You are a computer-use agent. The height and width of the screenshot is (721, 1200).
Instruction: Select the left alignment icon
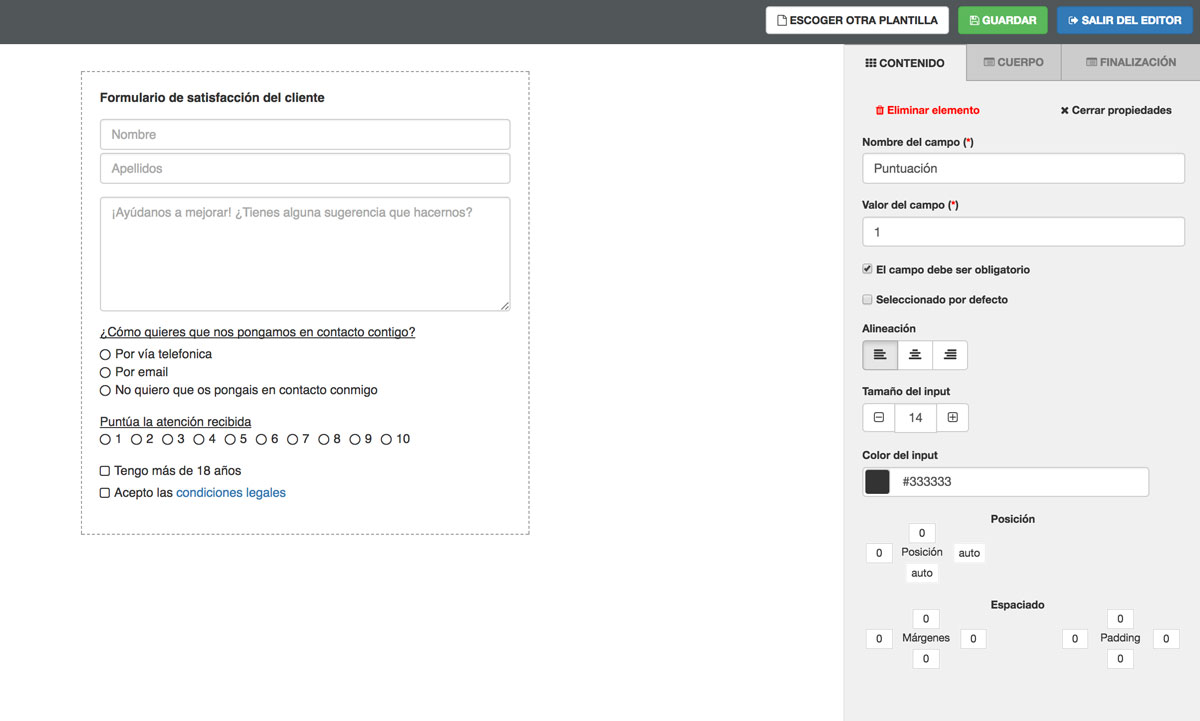[880, 355]
